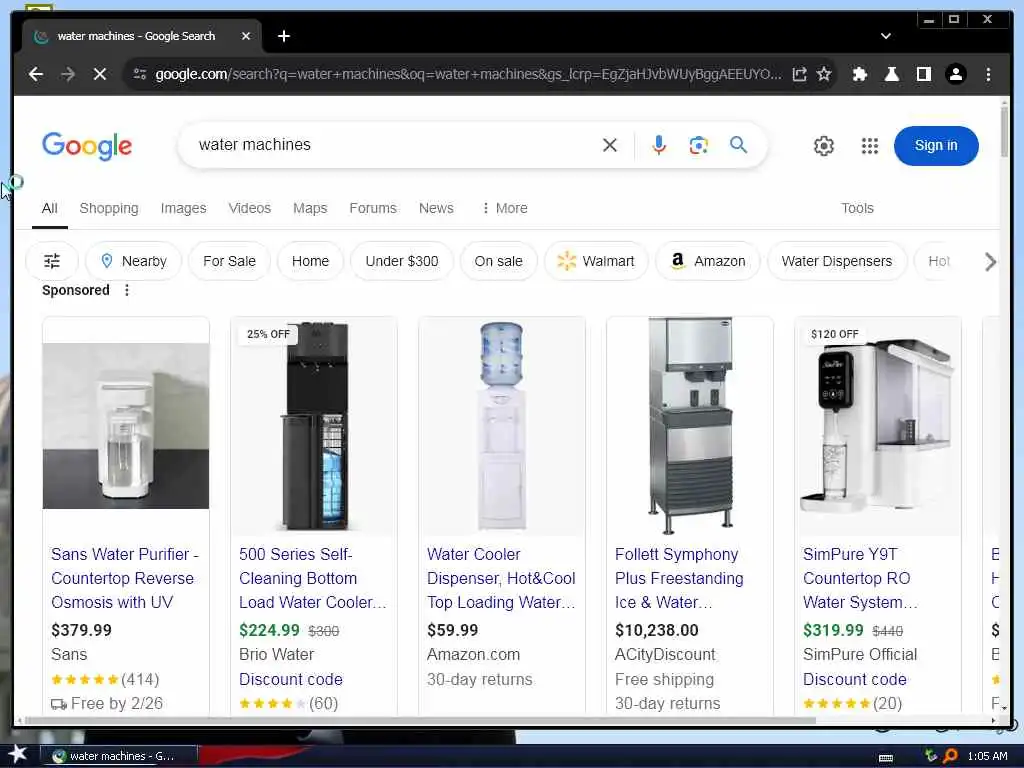The width and height of the screenshot is (1024, 768).
Task: Click Brio Water Discount code link
Action: click(291, 679)
